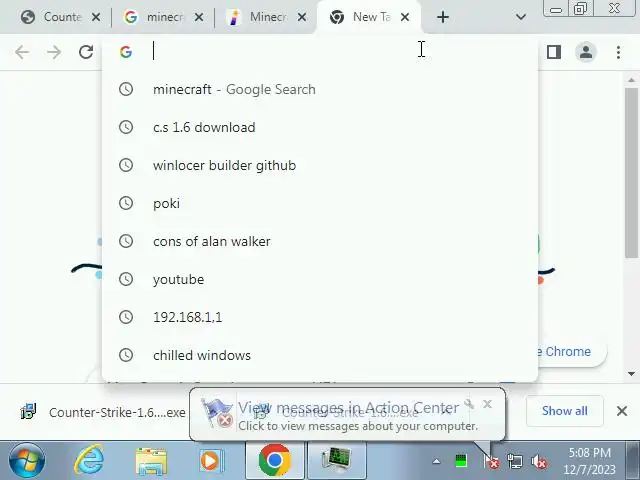Screen dimensions: 640x480
Task: Go back with the left arrow button
Action: [22, 52]
